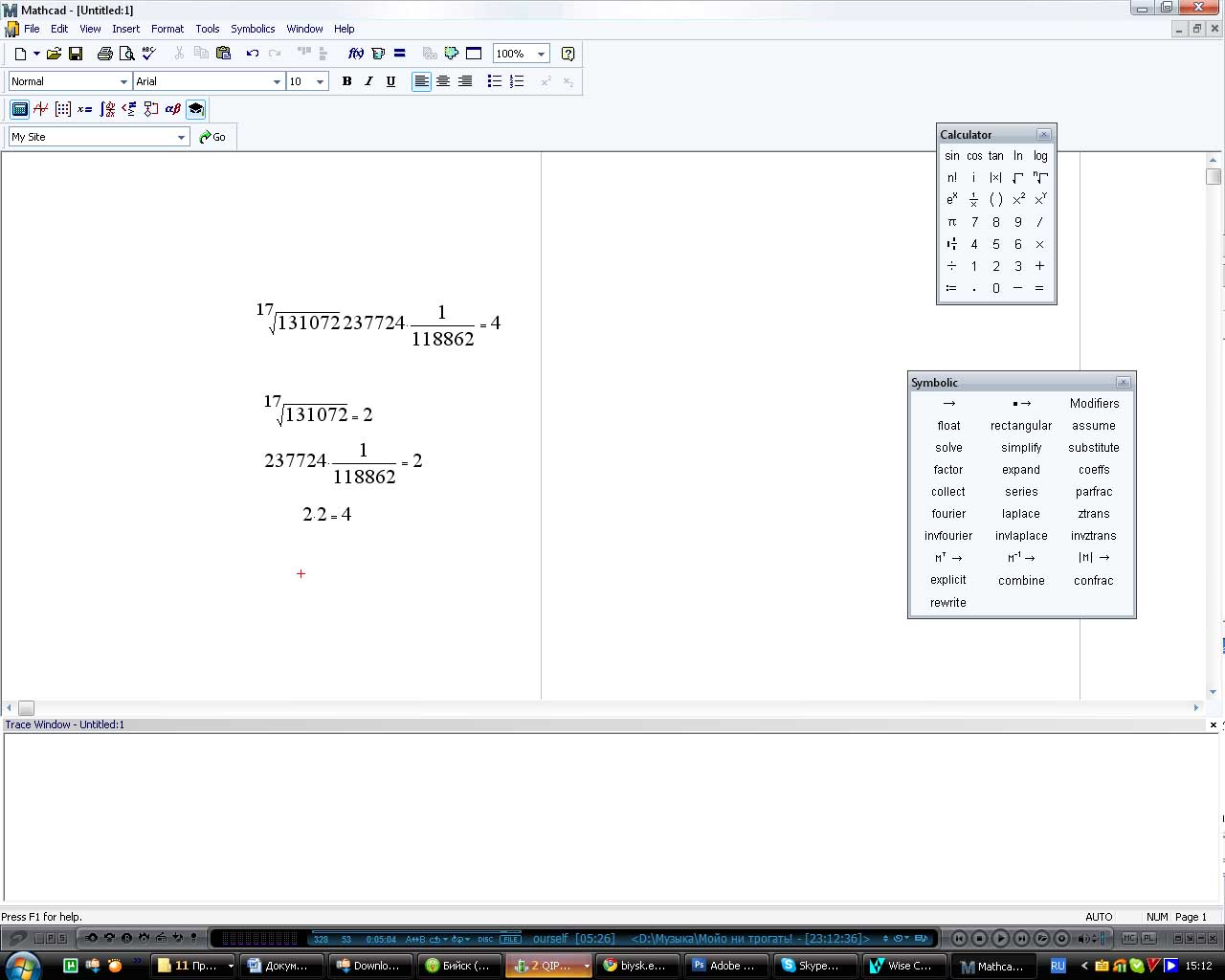Click the Greek symbols toolbar icon
The height and width of the screenshot is (980, 1225).
pyautogui.click(x=173, y=109)
